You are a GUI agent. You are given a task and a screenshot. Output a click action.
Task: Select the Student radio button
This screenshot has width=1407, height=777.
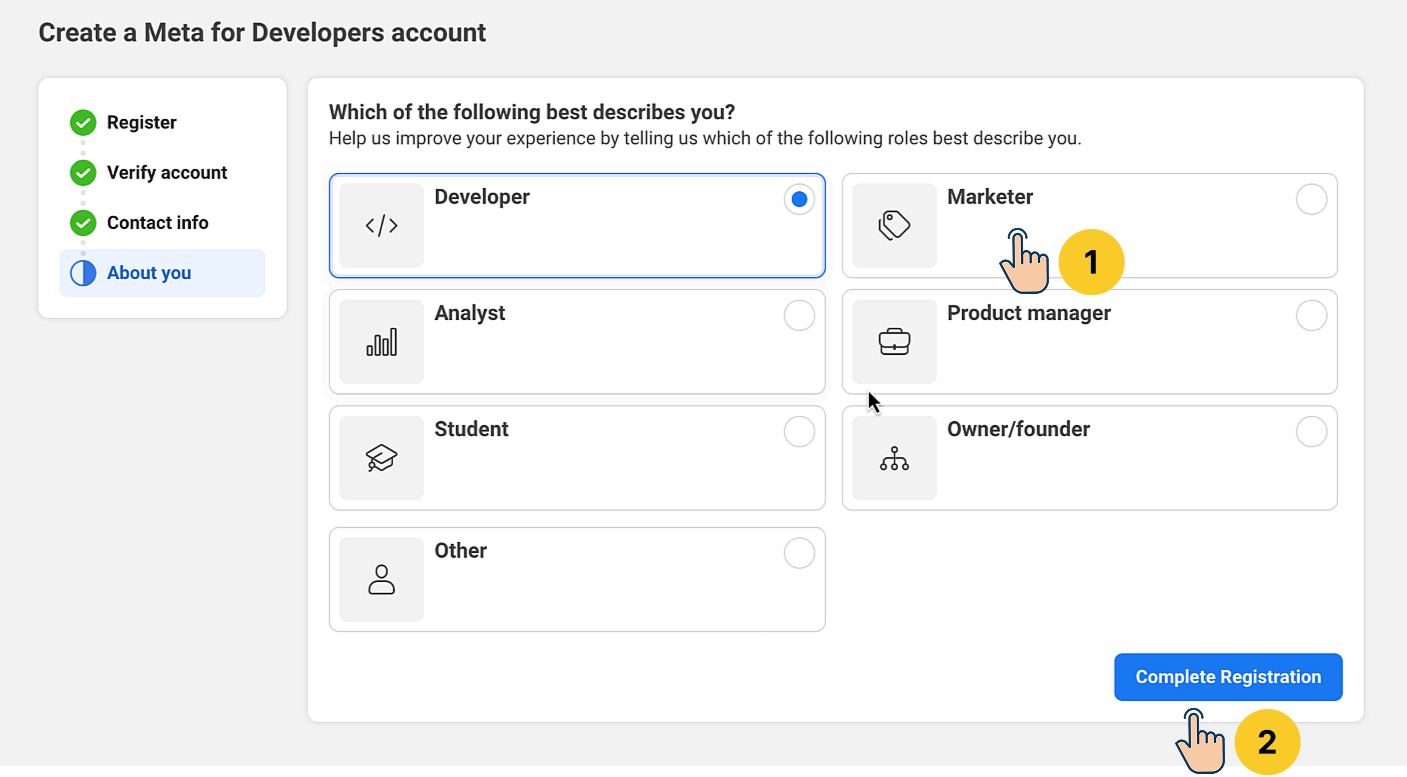[799, 432]
